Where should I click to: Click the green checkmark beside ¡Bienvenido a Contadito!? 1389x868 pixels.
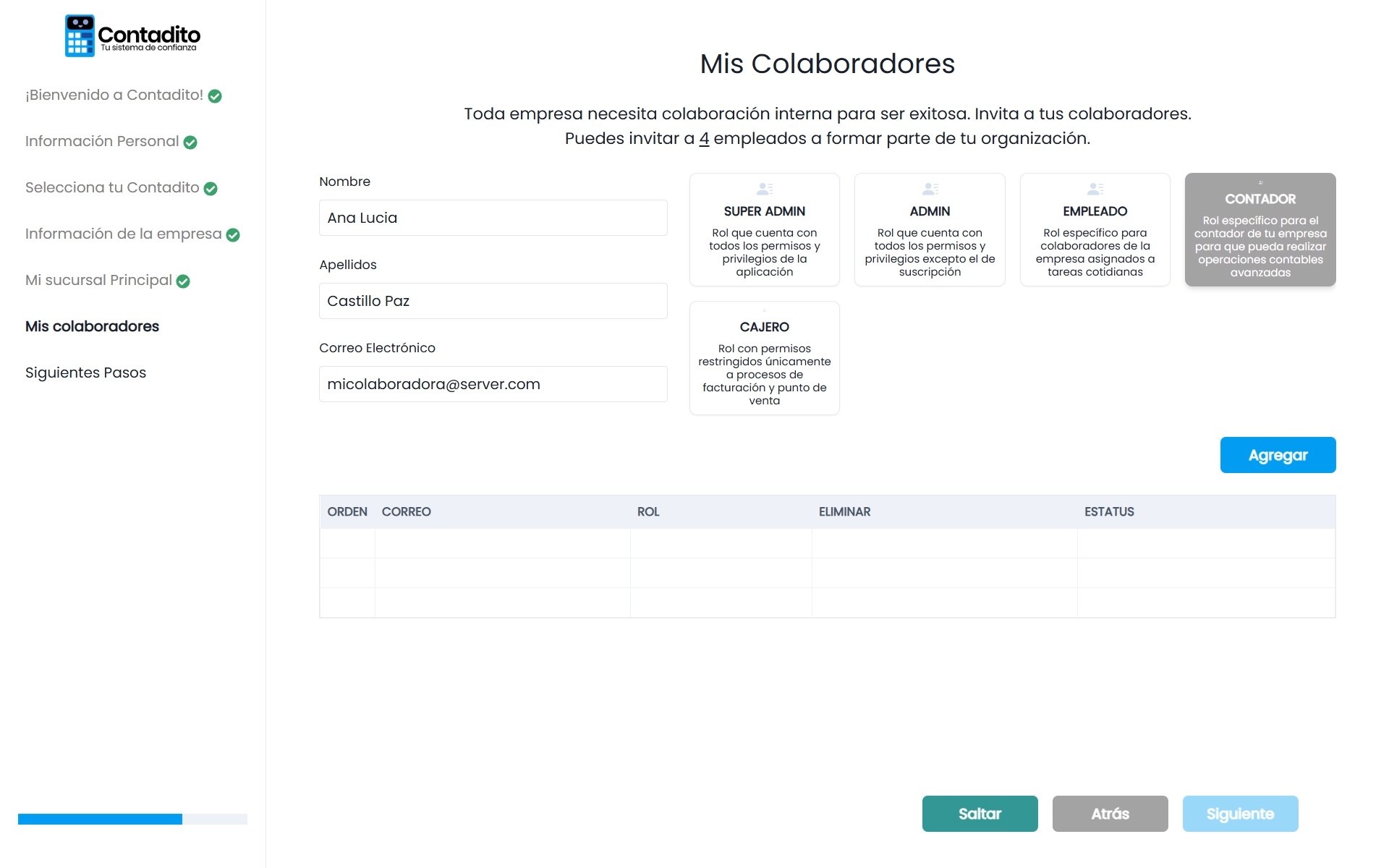[215, 96]
